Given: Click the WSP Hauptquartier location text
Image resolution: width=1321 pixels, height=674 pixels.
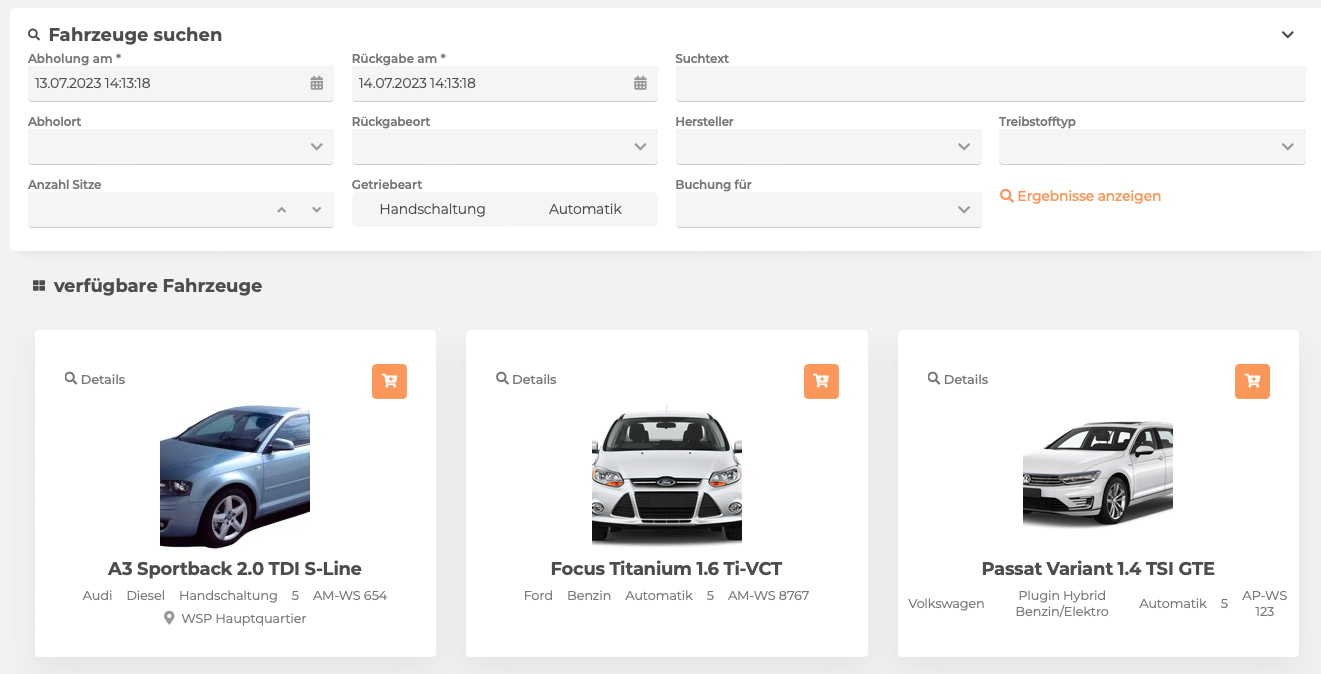Looking at the screenshot, I should click(244, 619).
